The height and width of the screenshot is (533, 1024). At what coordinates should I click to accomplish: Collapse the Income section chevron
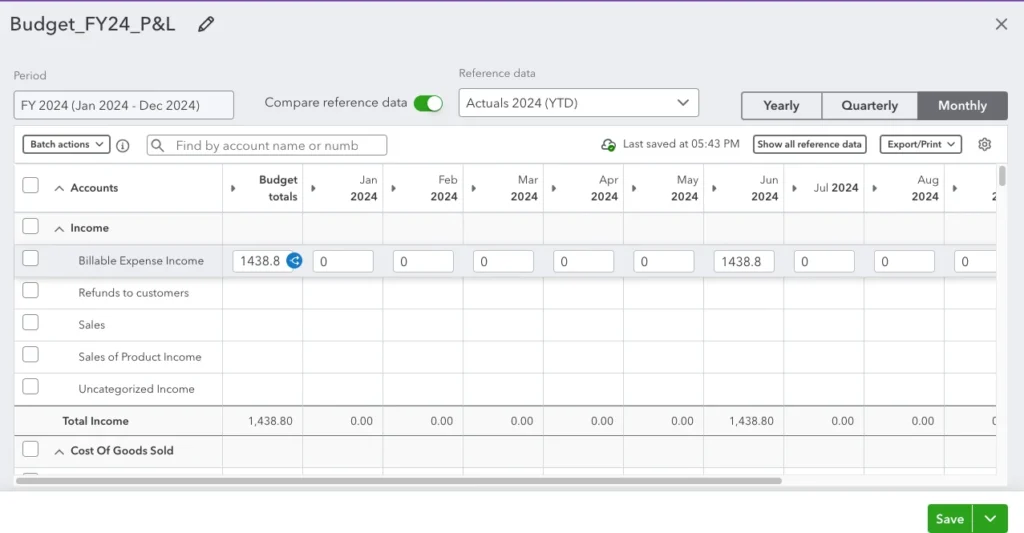[59, 229]
